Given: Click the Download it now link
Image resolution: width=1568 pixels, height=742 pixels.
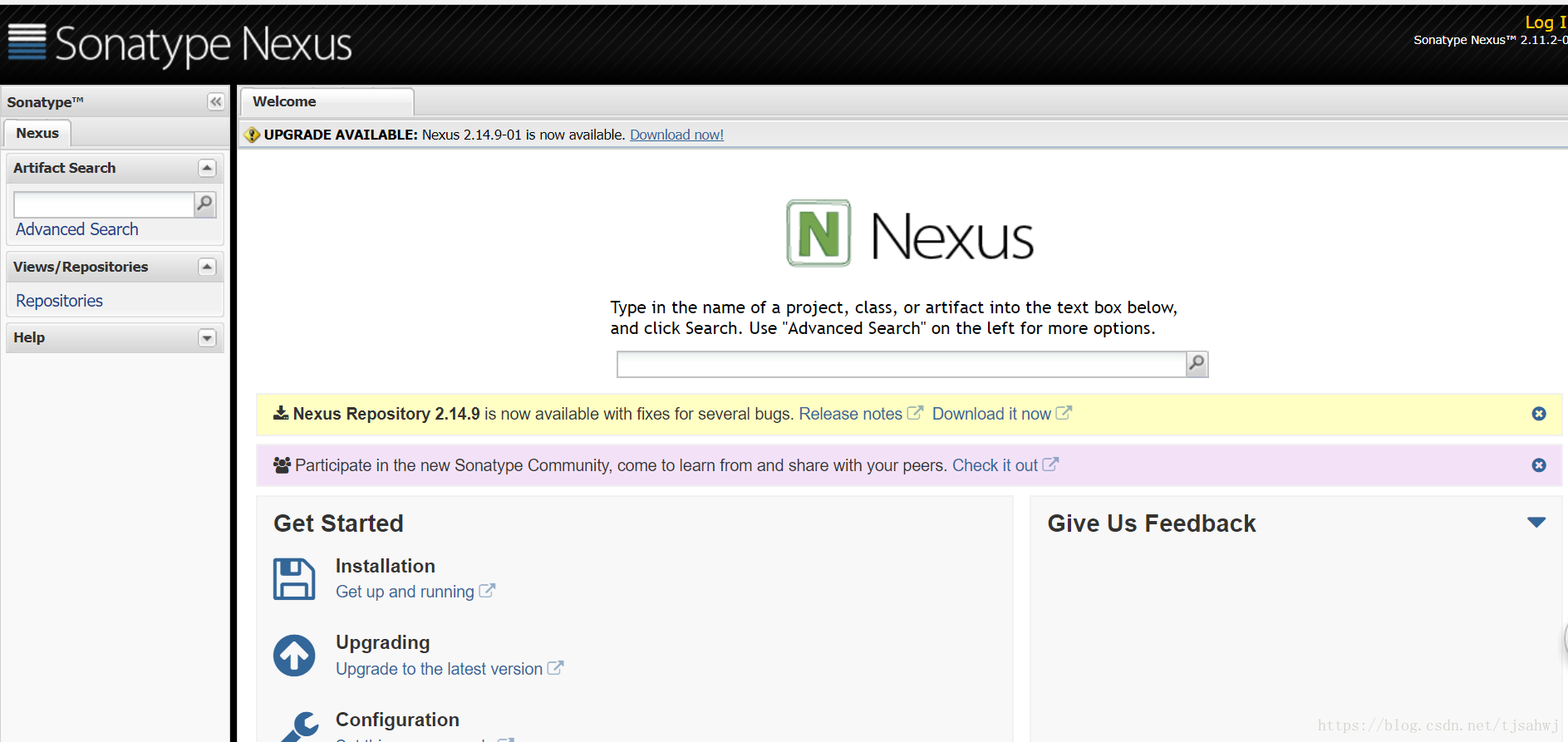Looking at the screenshot, I should point(991,414).
